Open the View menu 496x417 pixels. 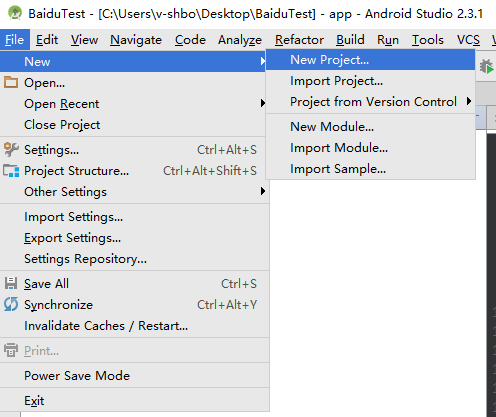click(84, 40)
